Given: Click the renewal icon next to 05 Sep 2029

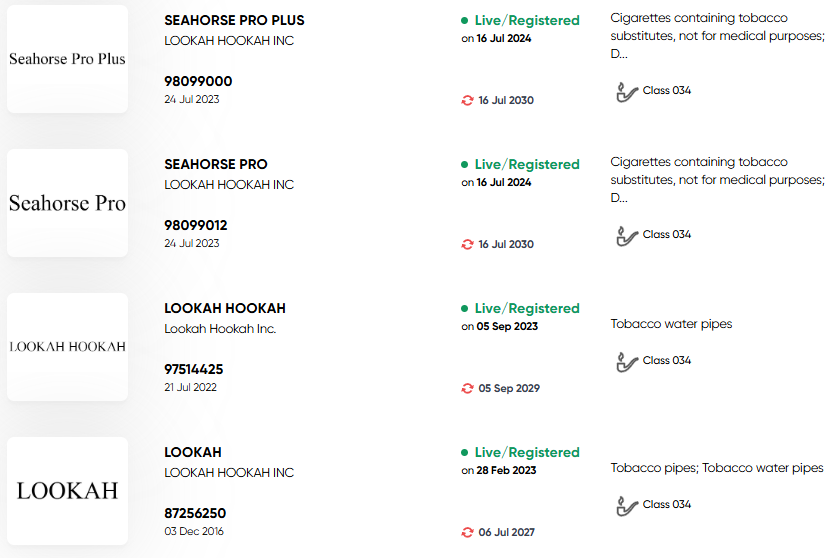Looking at the screenshot, I should pyautogui.click(x=467, y=388).
